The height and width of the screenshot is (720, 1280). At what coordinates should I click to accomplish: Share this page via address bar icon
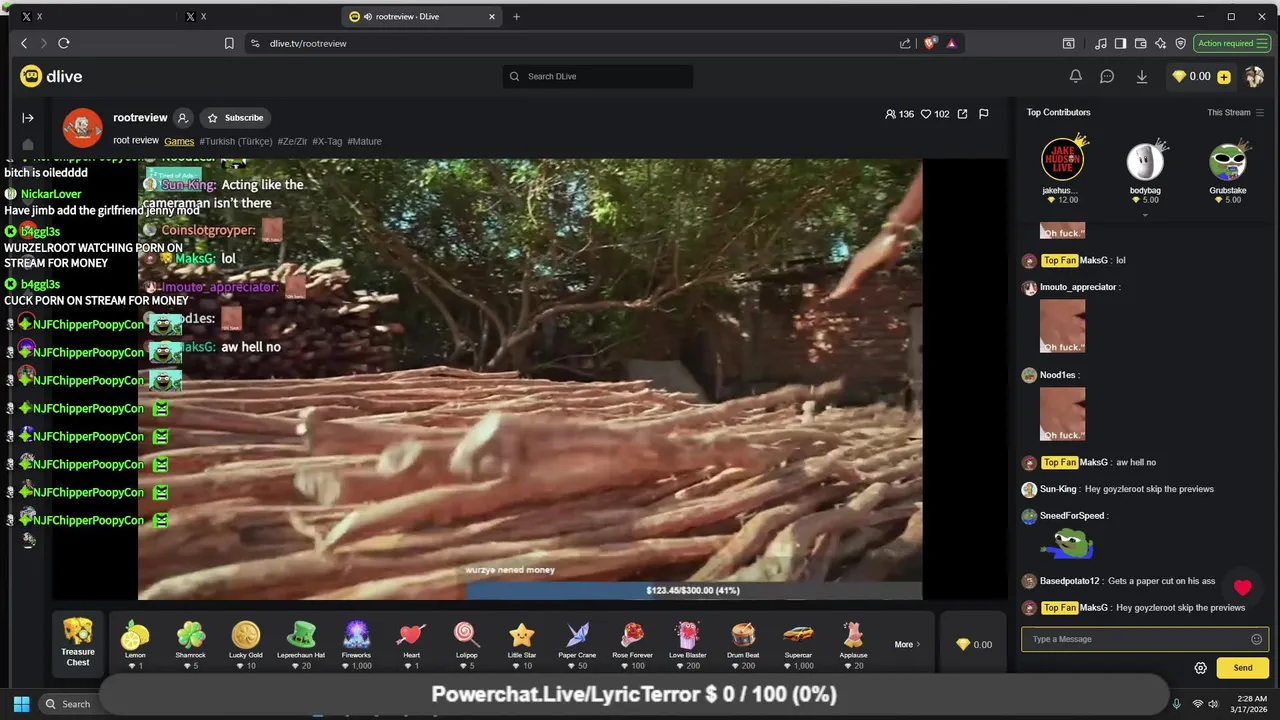[x=905, y=43]
